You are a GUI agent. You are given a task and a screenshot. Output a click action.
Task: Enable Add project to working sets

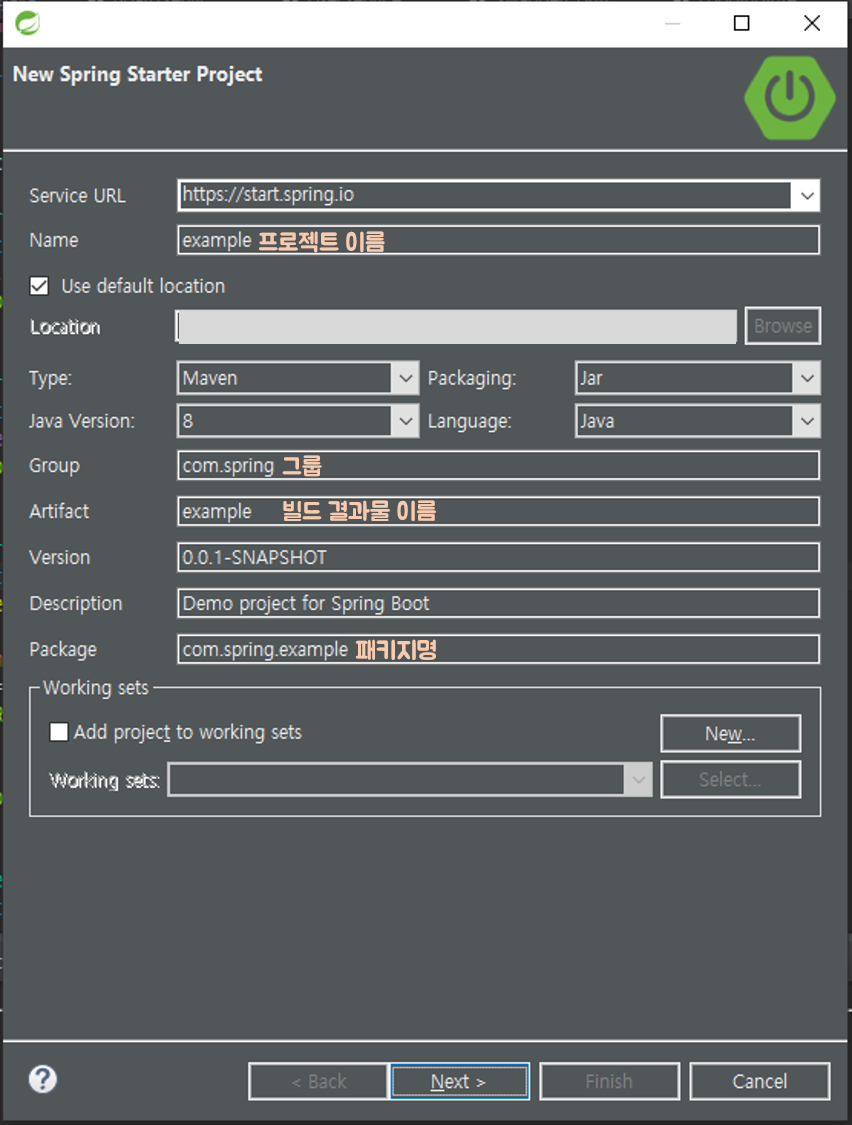(x=59, y=732)
